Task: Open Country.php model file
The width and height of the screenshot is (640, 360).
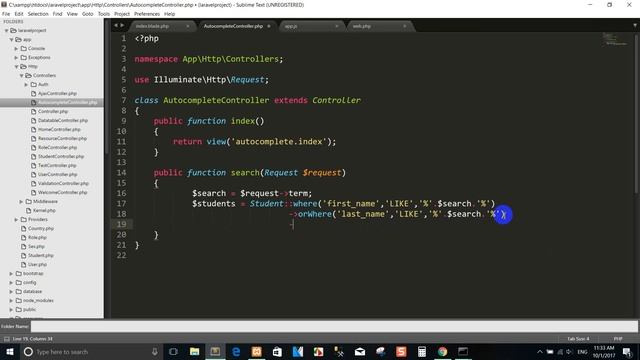Action: (40, 229)
